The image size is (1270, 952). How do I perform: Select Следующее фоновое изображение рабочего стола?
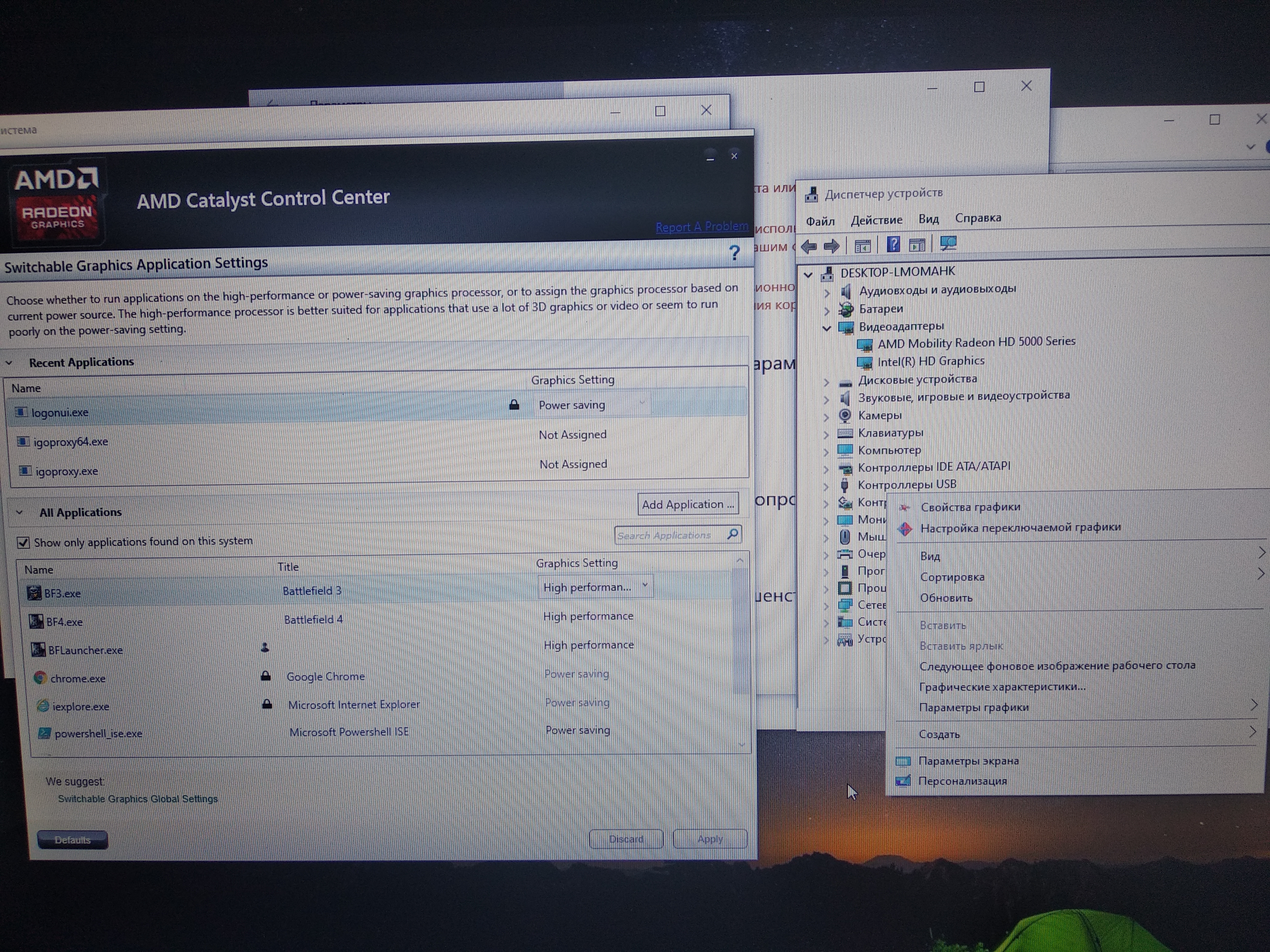click(x=1057, y=666)
